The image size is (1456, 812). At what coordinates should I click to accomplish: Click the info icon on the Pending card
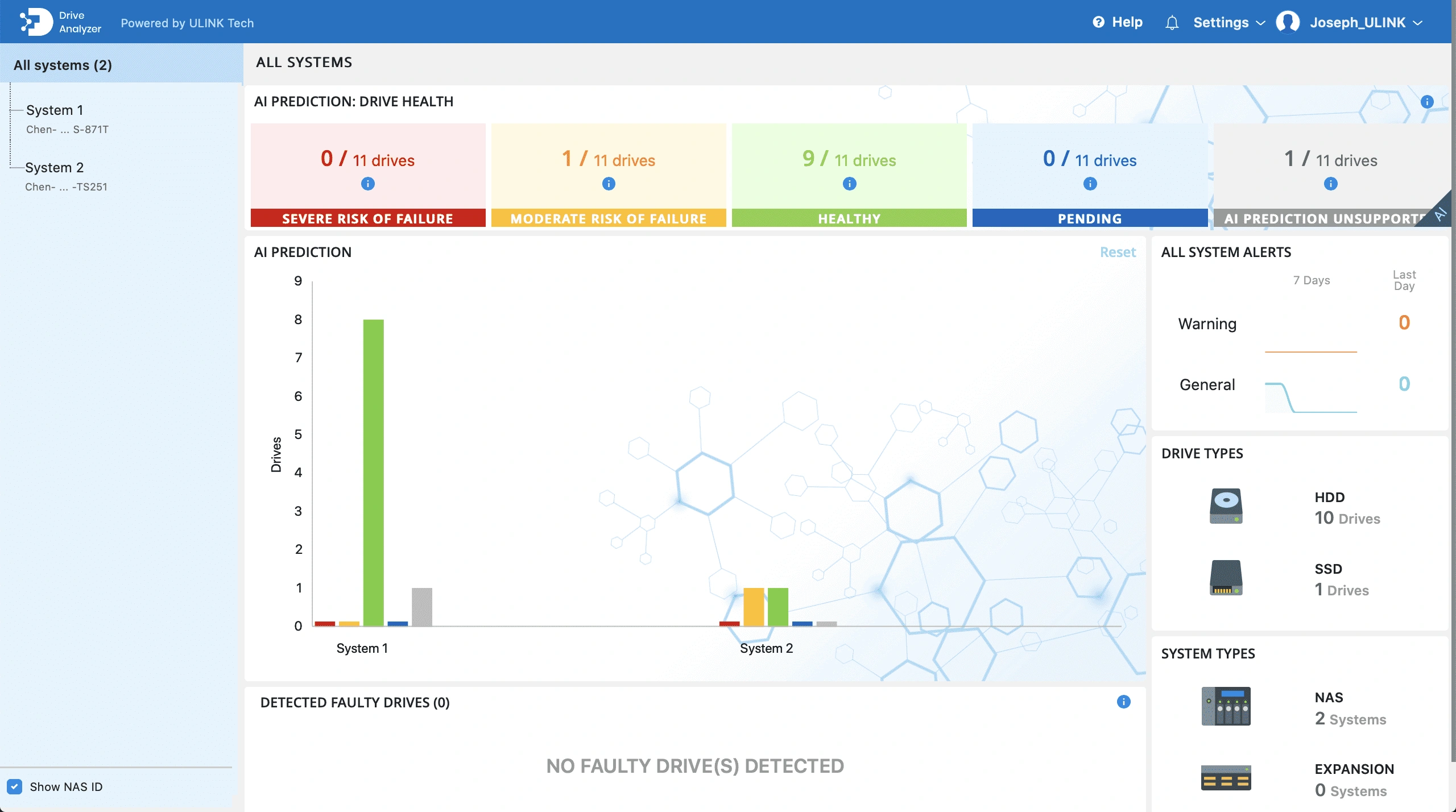[1089, 183]
